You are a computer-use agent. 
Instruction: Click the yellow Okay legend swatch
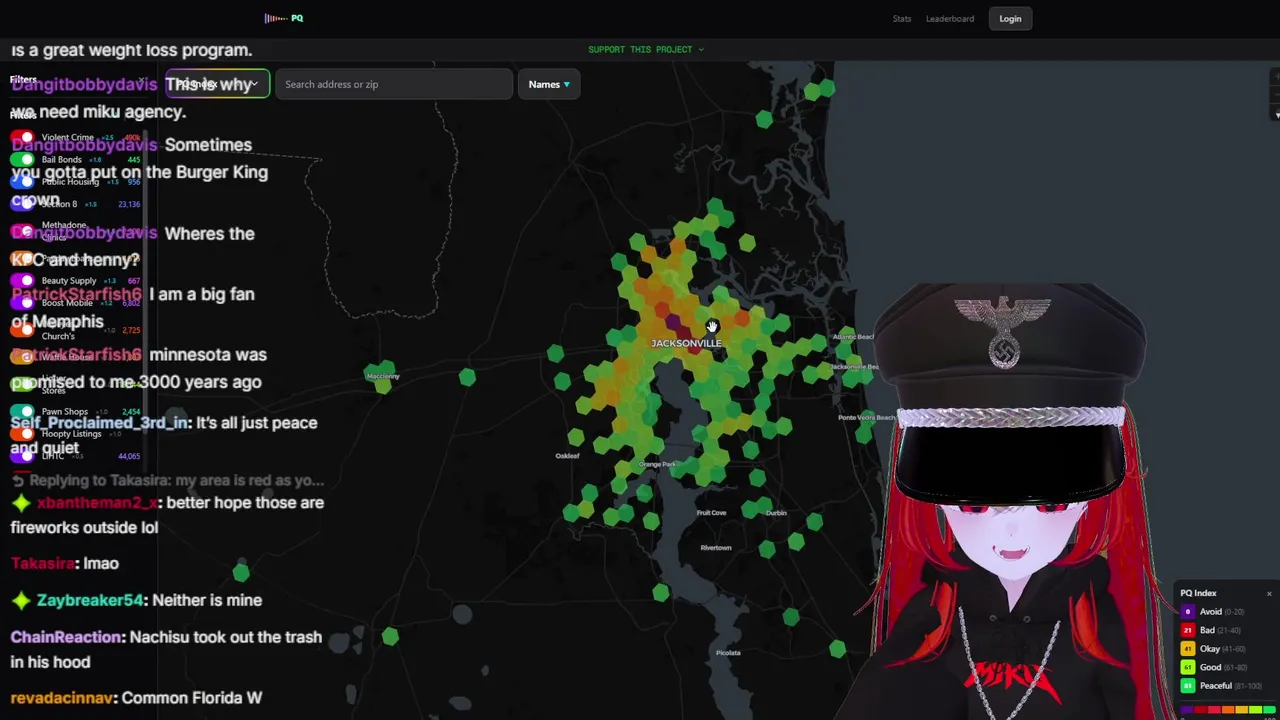(x=1188, y=649)
